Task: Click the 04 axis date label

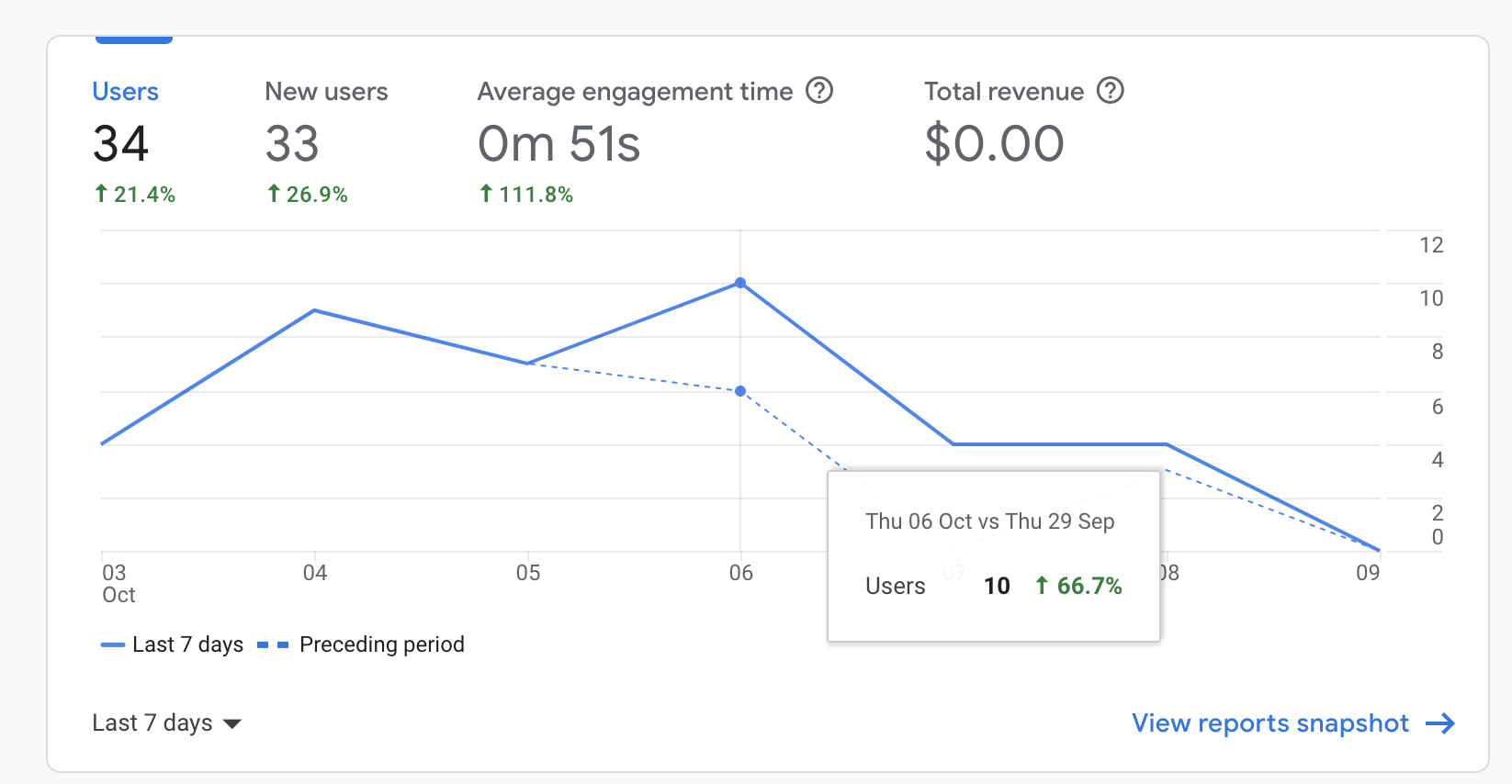Action: tap(315, 573)
